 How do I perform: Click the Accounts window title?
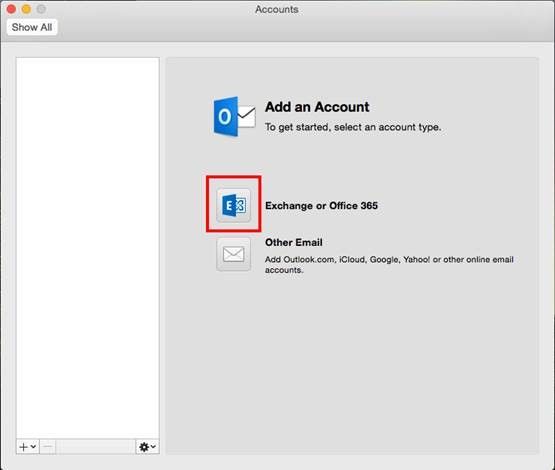pos(277,10)
